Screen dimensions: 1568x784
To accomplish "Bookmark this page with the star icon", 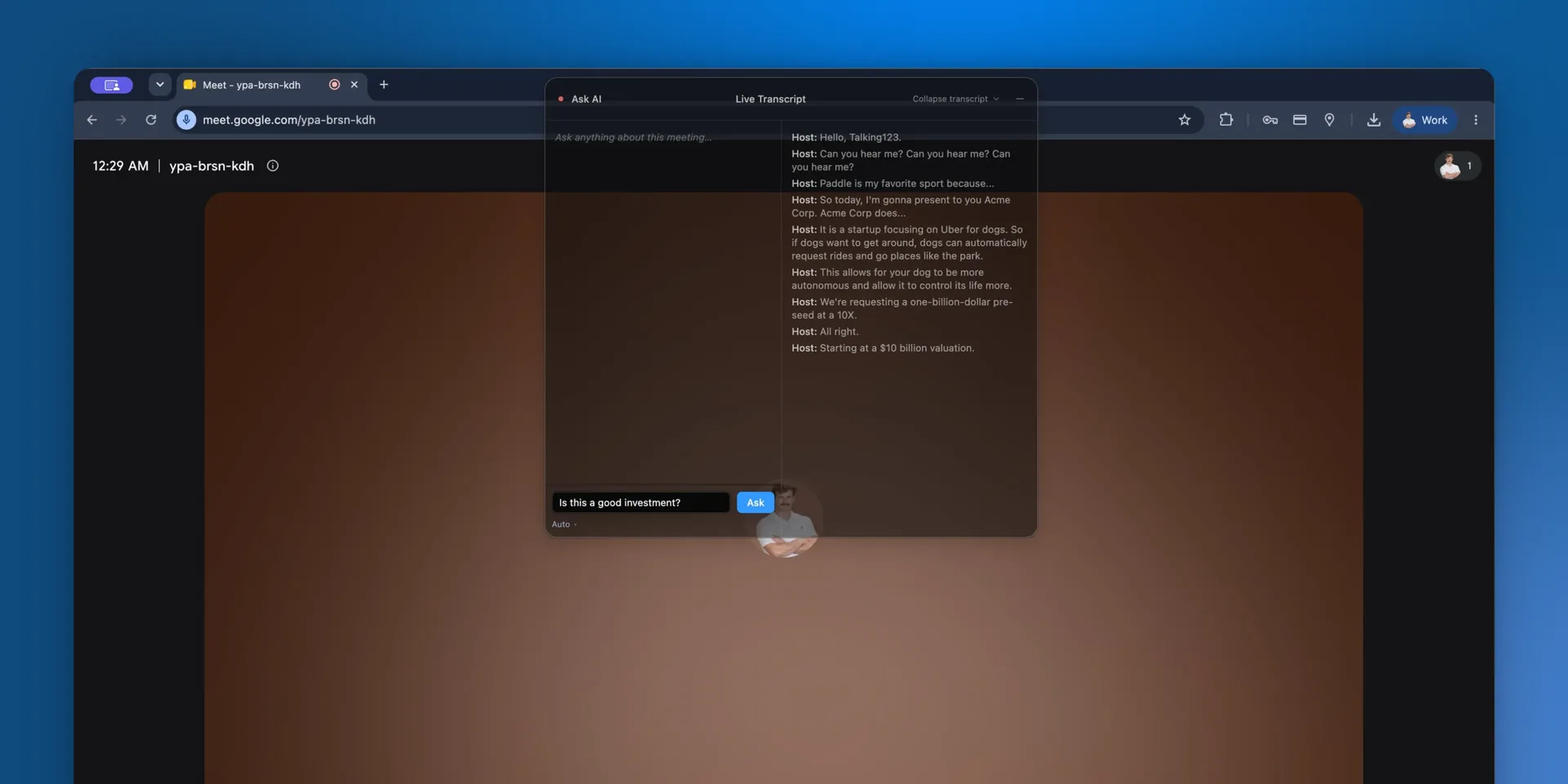I will tap(1184, 120).
